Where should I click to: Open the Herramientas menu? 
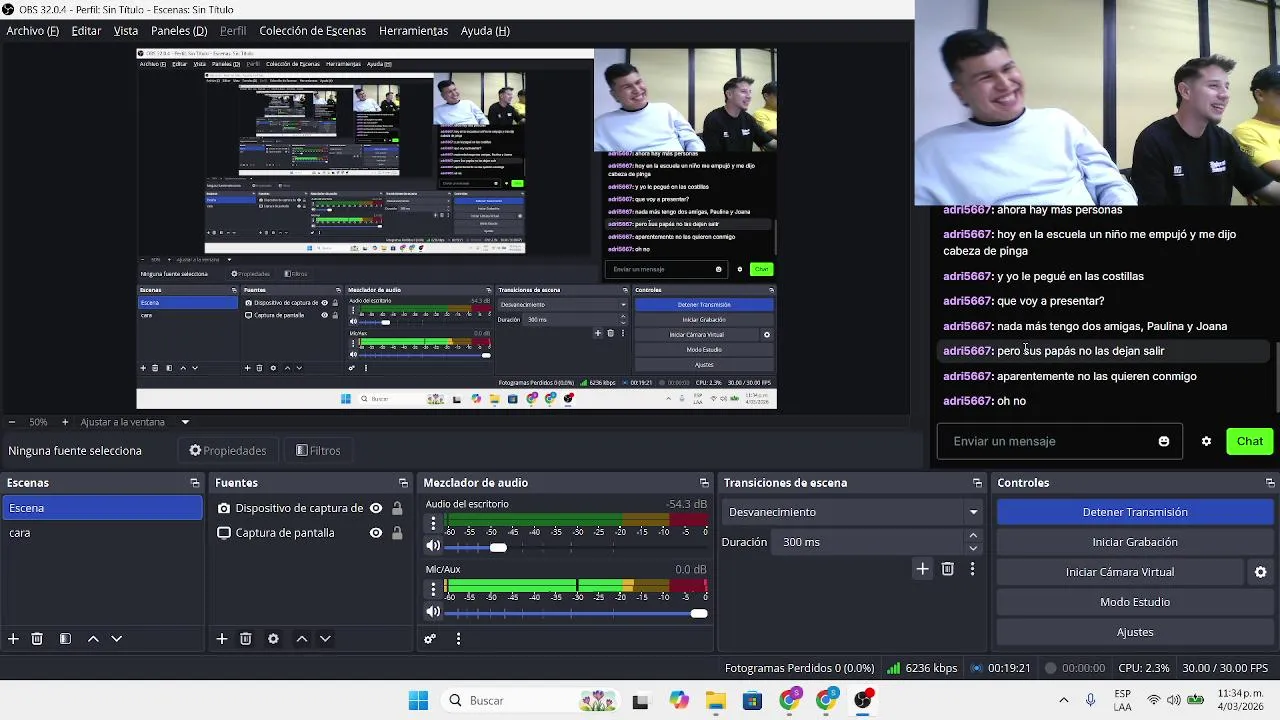[413, 31]
